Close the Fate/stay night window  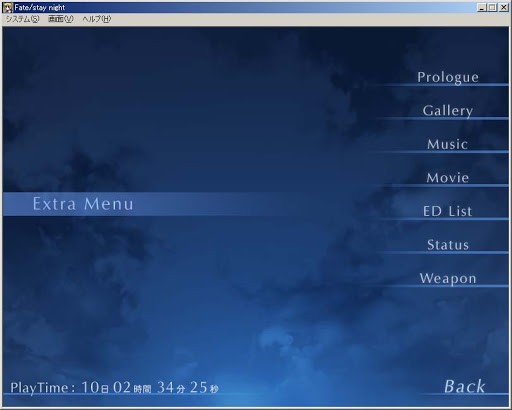pyautogui.click(x=504, y=7)
